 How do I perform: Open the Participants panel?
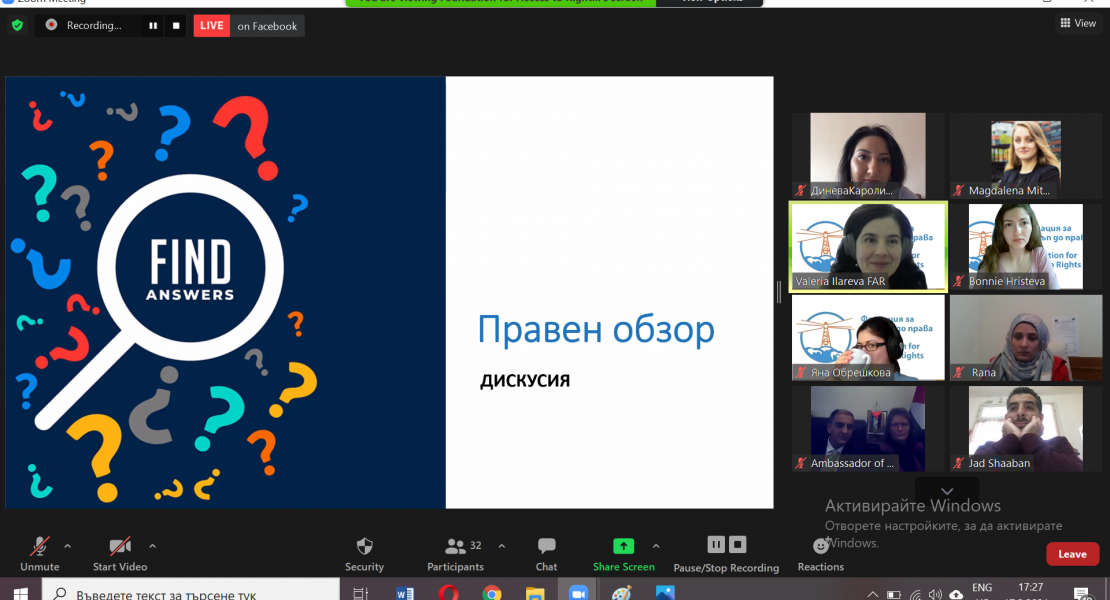pos(455,553)
